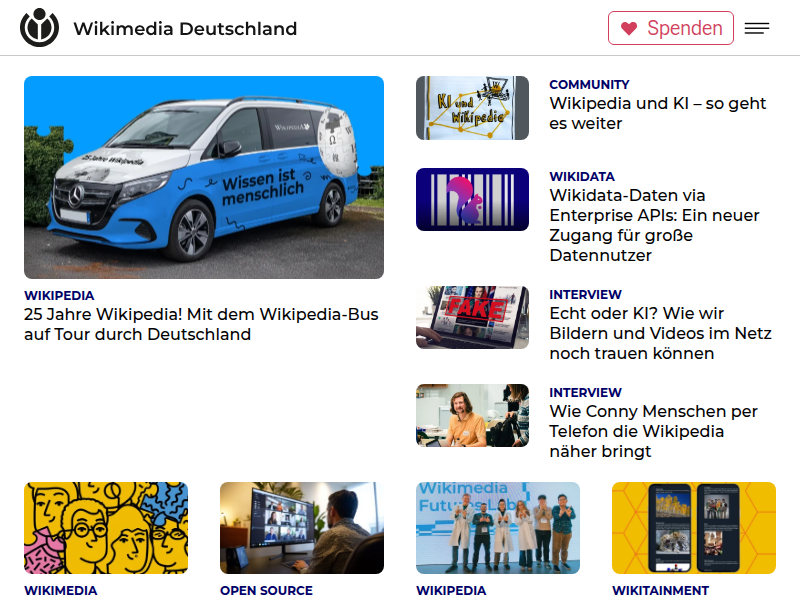Open the yellow illustrated faces thumbnail

106,528
